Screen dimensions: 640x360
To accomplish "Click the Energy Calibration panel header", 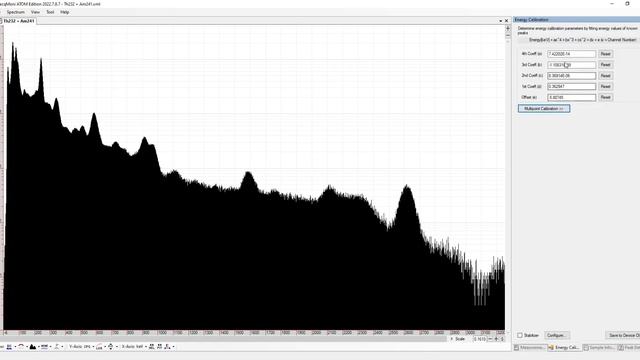I will coord(576,20).
